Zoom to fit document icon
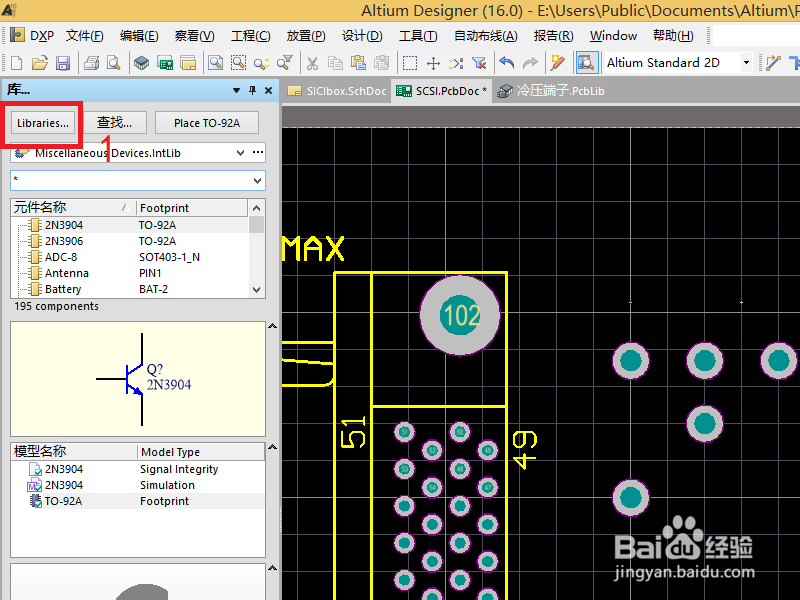The image size is (800, 600). tap(216, 63)
